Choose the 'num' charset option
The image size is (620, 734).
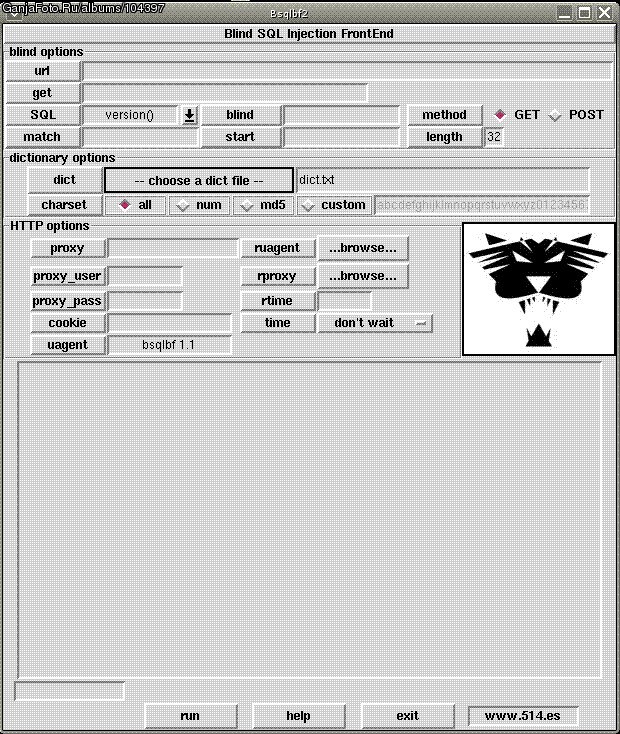(x=183, y=205)
